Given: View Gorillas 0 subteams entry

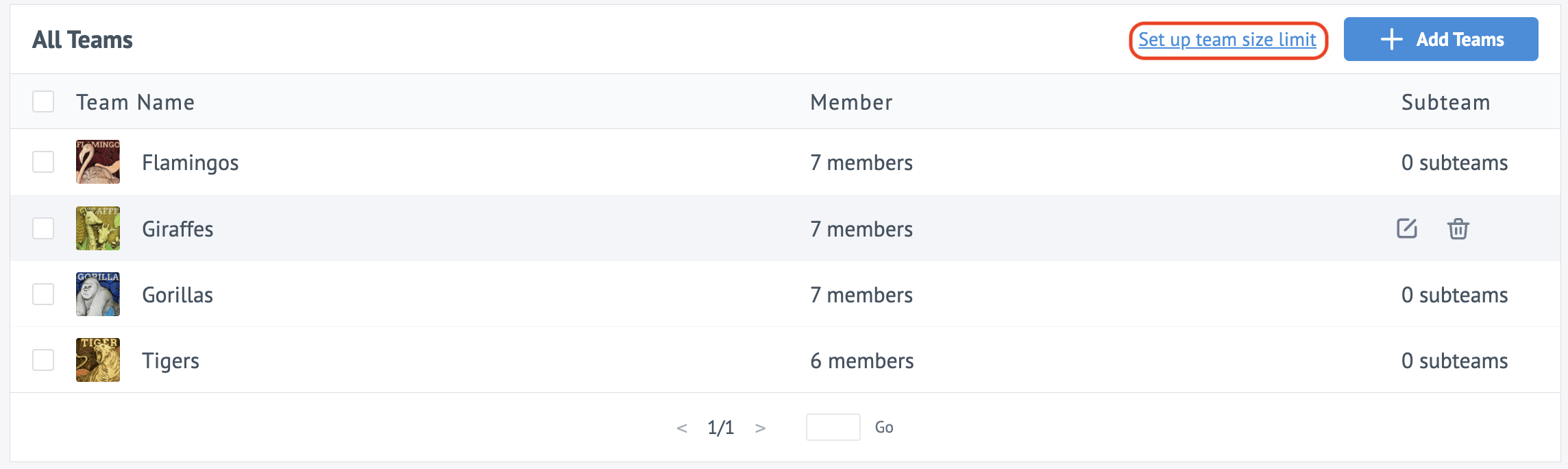Looking at the screenshot, I should point(1454,295).
